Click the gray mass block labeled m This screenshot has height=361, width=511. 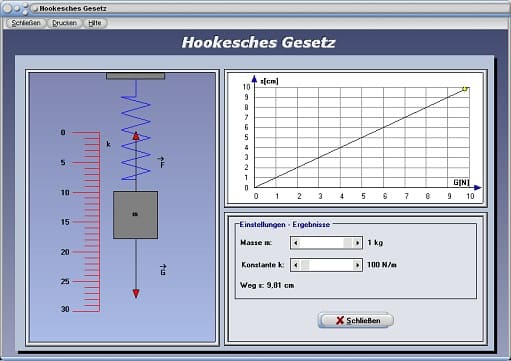pos(136,215)
